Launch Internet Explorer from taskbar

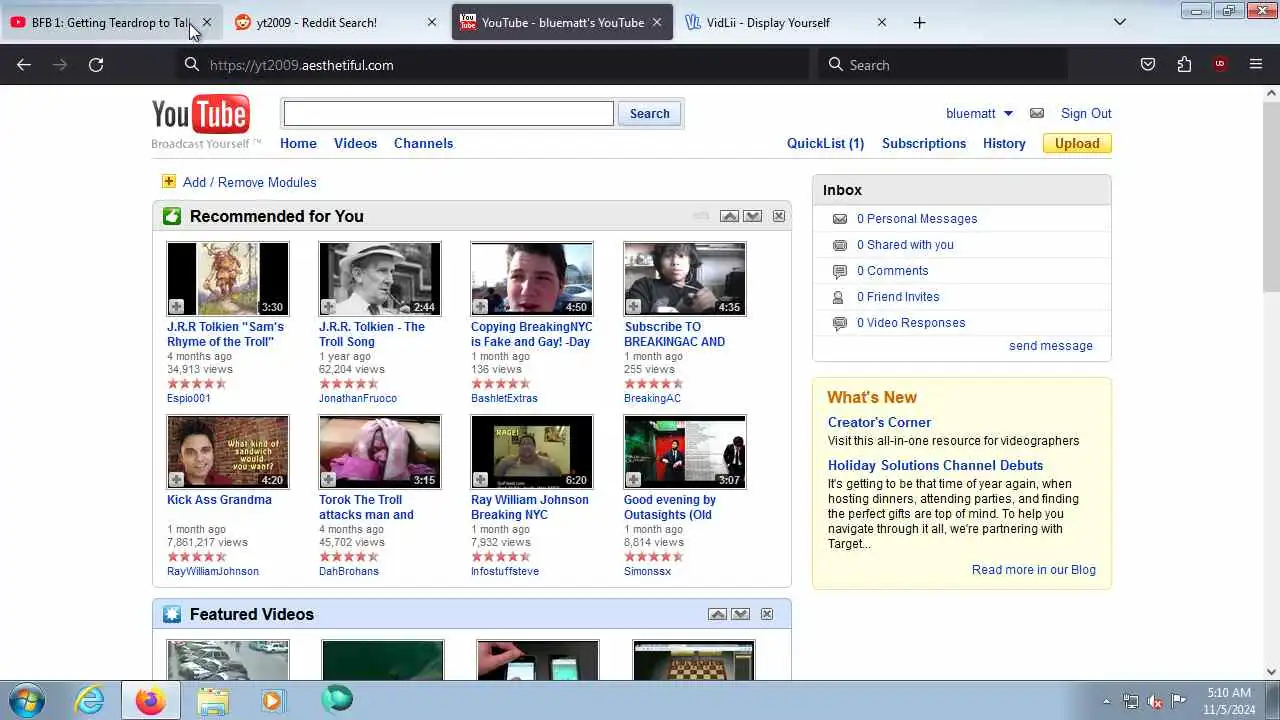90,700
